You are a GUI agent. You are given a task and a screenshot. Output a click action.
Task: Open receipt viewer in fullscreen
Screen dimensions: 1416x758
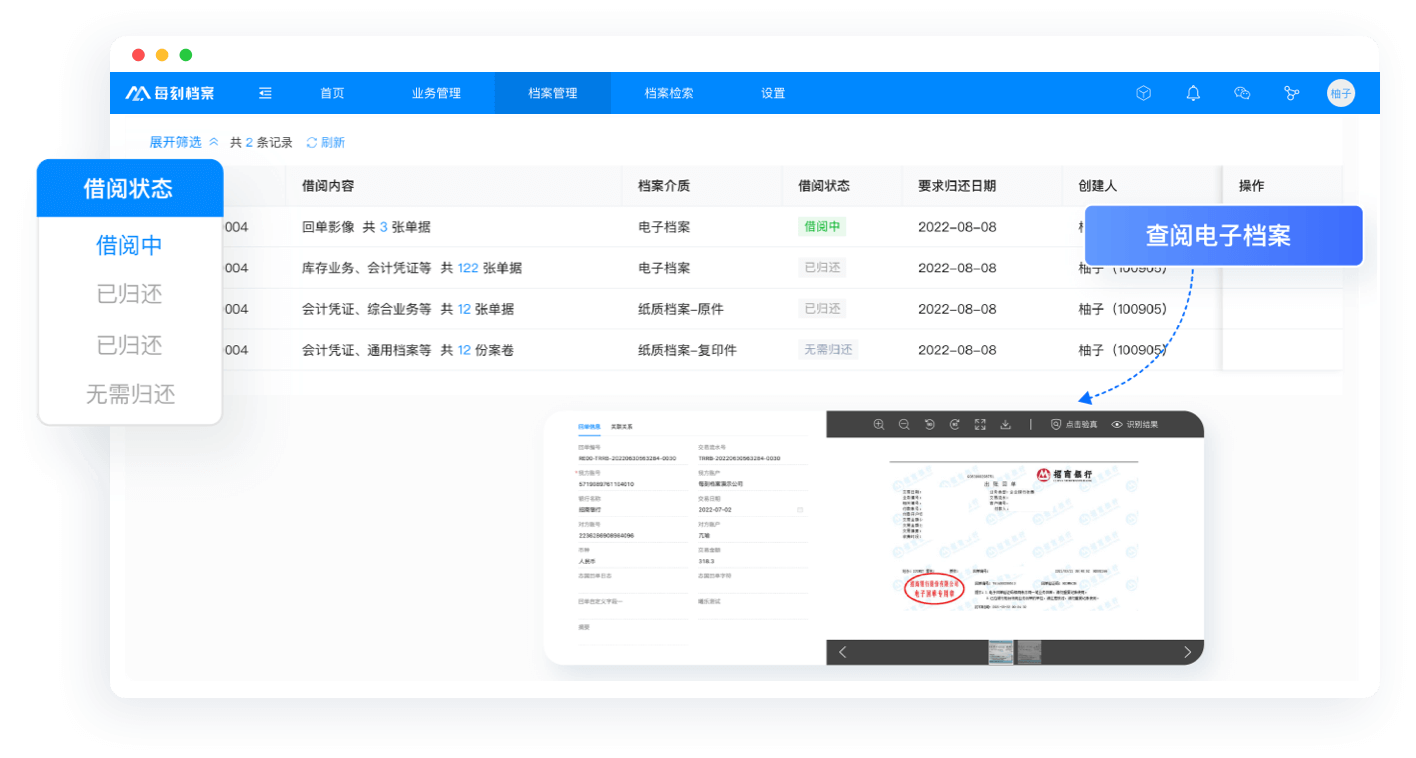tap(980, 424)
